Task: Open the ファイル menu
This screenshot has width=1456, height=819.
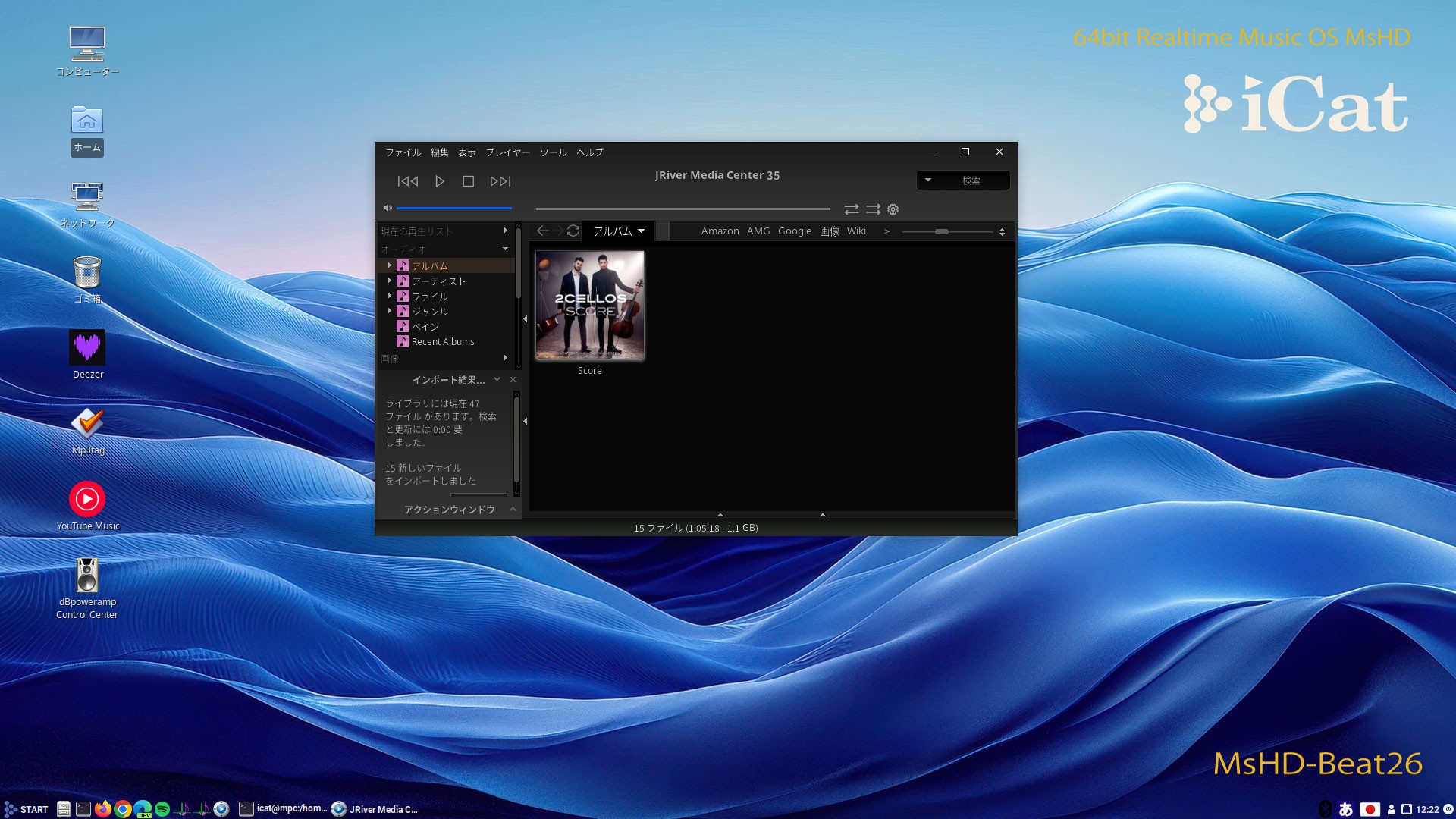Action: [x=403, y=152]
